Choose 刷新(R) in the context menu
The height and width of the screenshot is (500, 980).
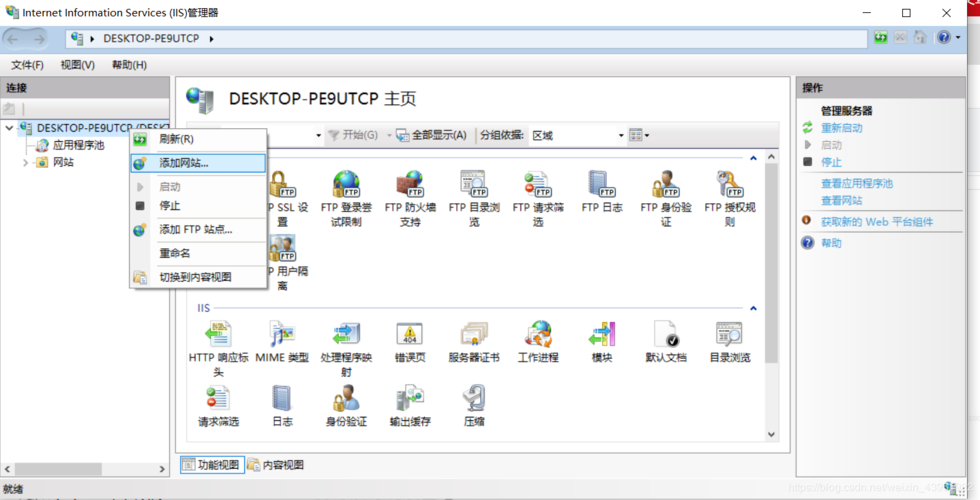[x=198, y=139]
